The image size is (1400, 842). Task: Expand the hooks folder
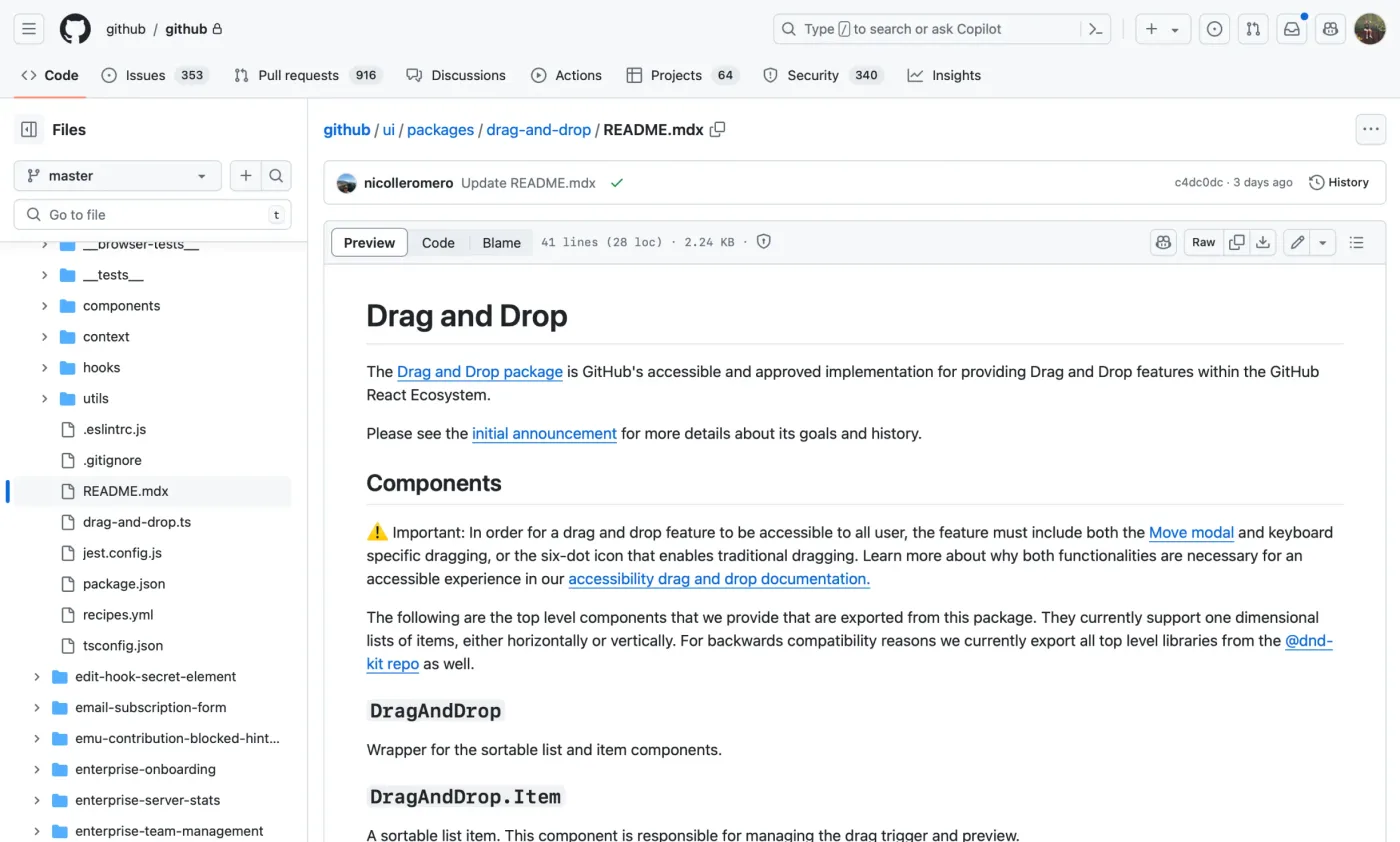[44, 368]
